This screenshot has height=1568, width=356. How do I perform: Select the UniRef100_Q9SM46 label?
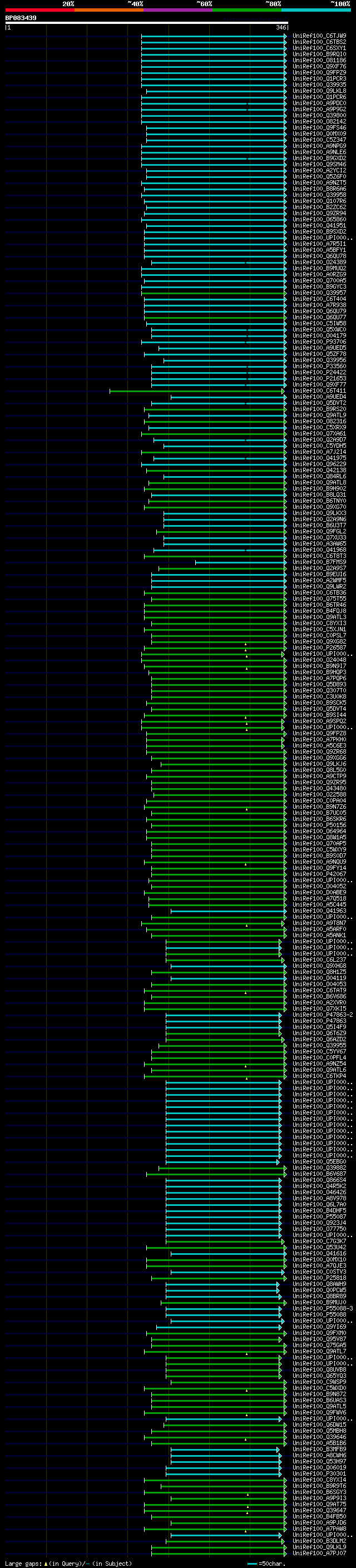[x=319, y=164]
